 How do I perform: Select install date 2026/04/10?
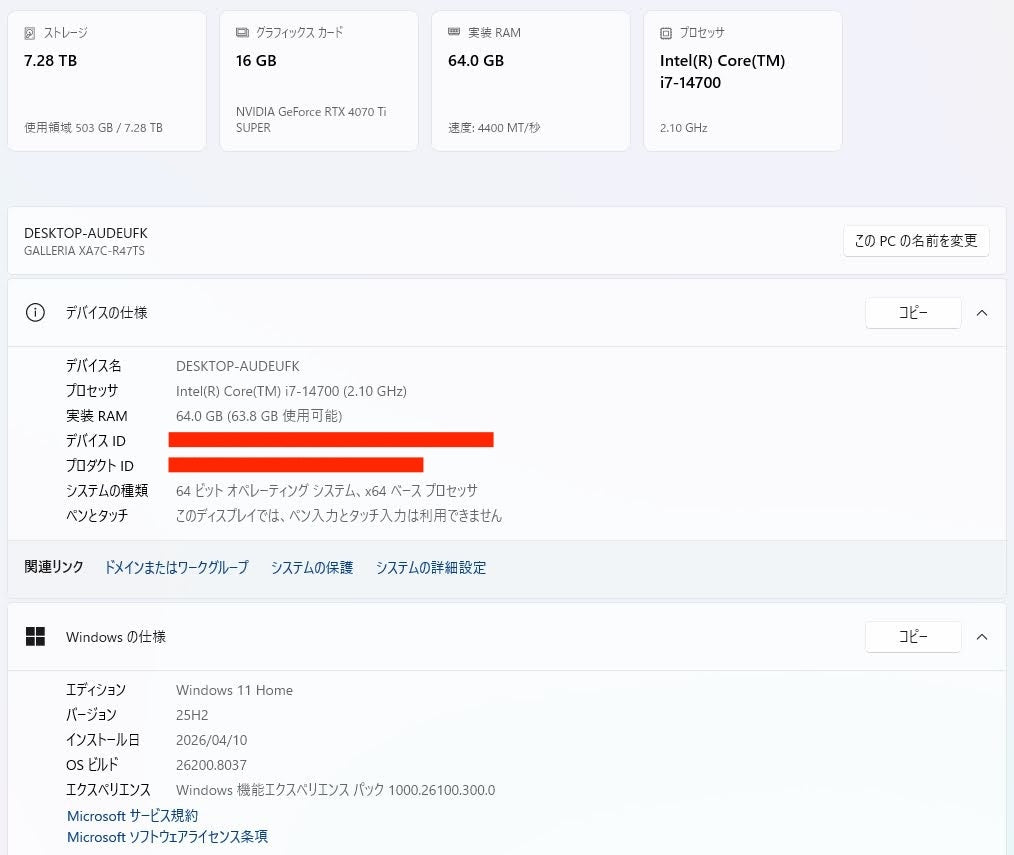(211, 740)
